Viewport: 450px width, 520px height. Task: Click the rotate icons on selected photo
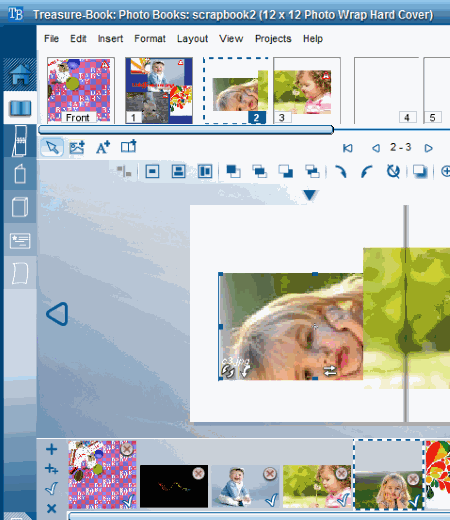[236, 371]
